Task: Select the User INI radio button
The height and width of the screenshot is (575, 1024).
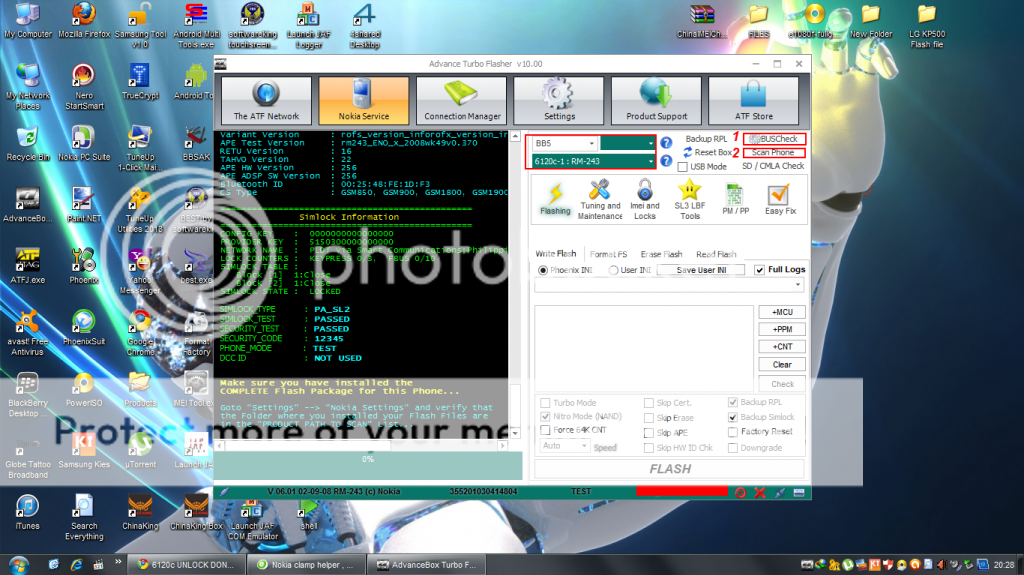Action: [613, 270]
